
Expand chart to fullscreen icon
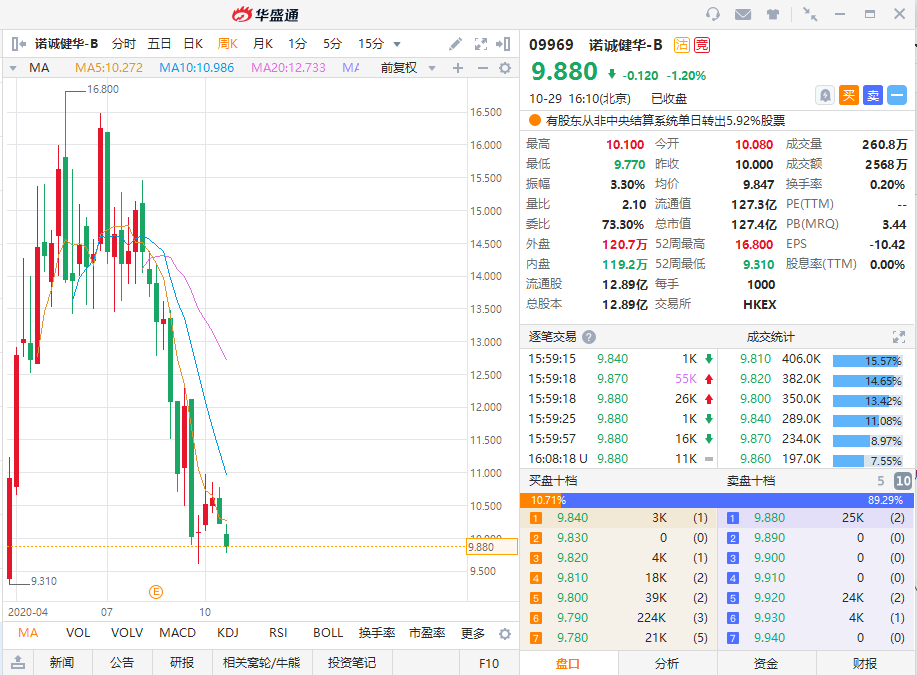[x=481, y=44]
